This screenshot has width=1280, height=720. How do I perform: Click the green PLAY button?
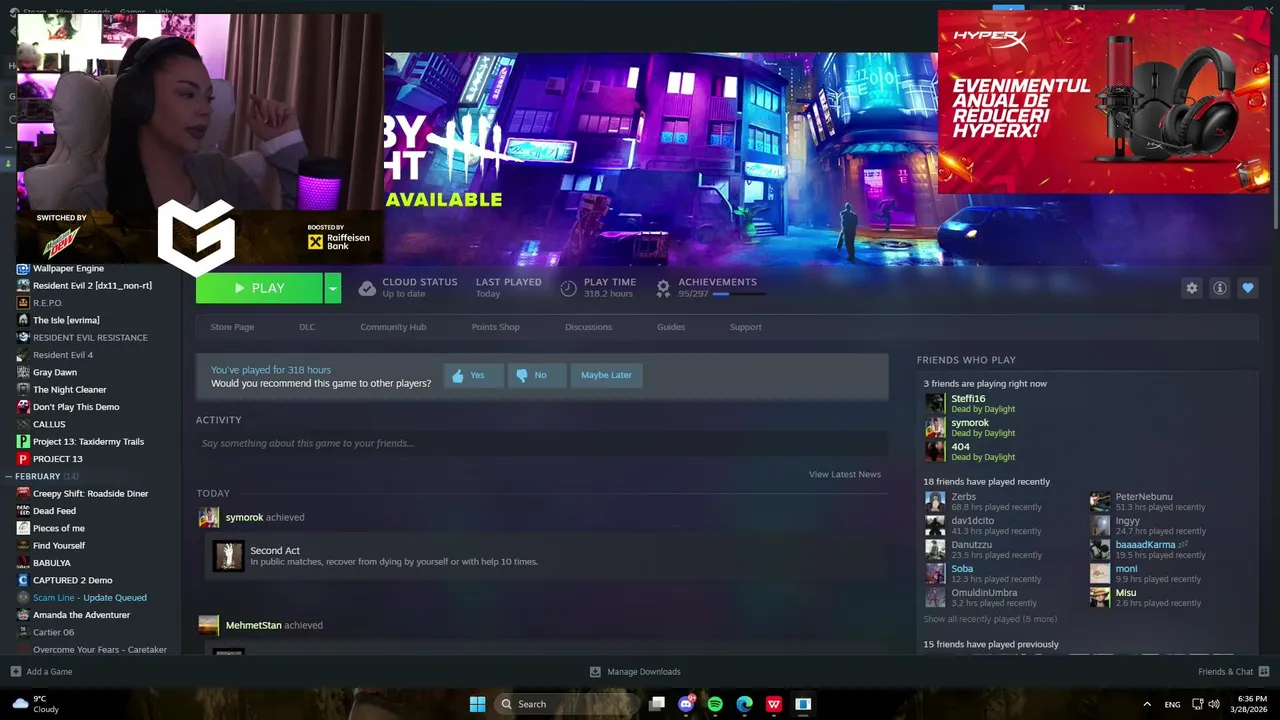(259, 288)
